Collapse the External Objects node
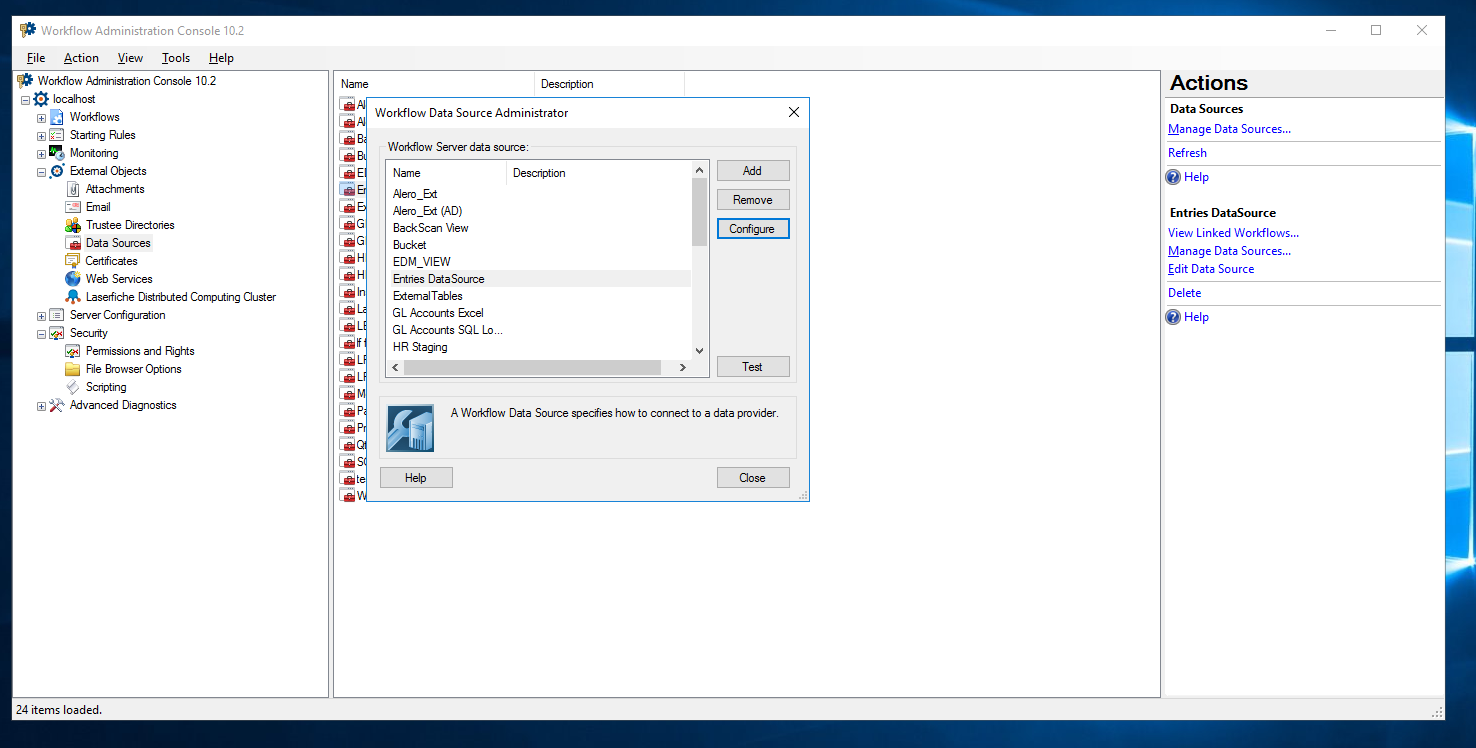 click(41, 172)
